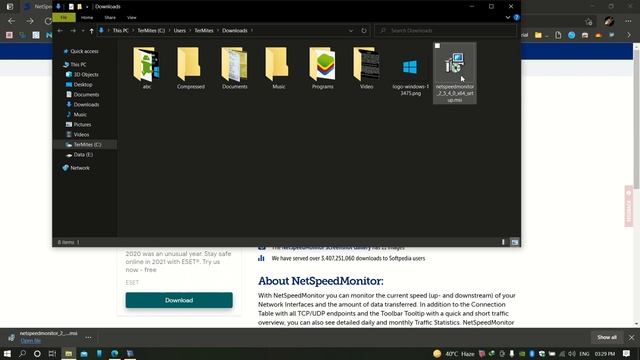
Task: Click TecMites (C:) in address breadcrumb
Action: [151, 31]
